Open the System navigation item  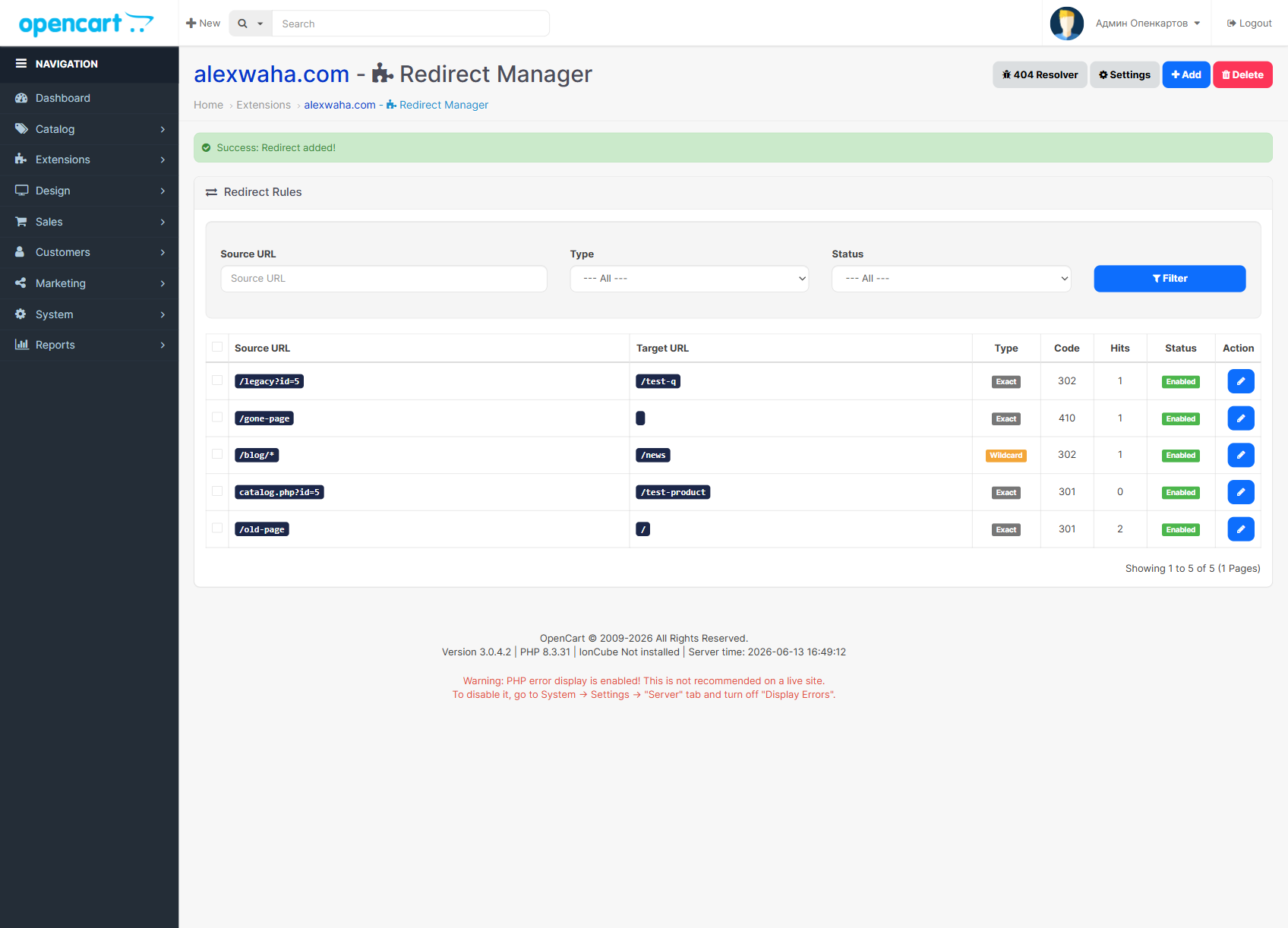[x=90, y=314]
